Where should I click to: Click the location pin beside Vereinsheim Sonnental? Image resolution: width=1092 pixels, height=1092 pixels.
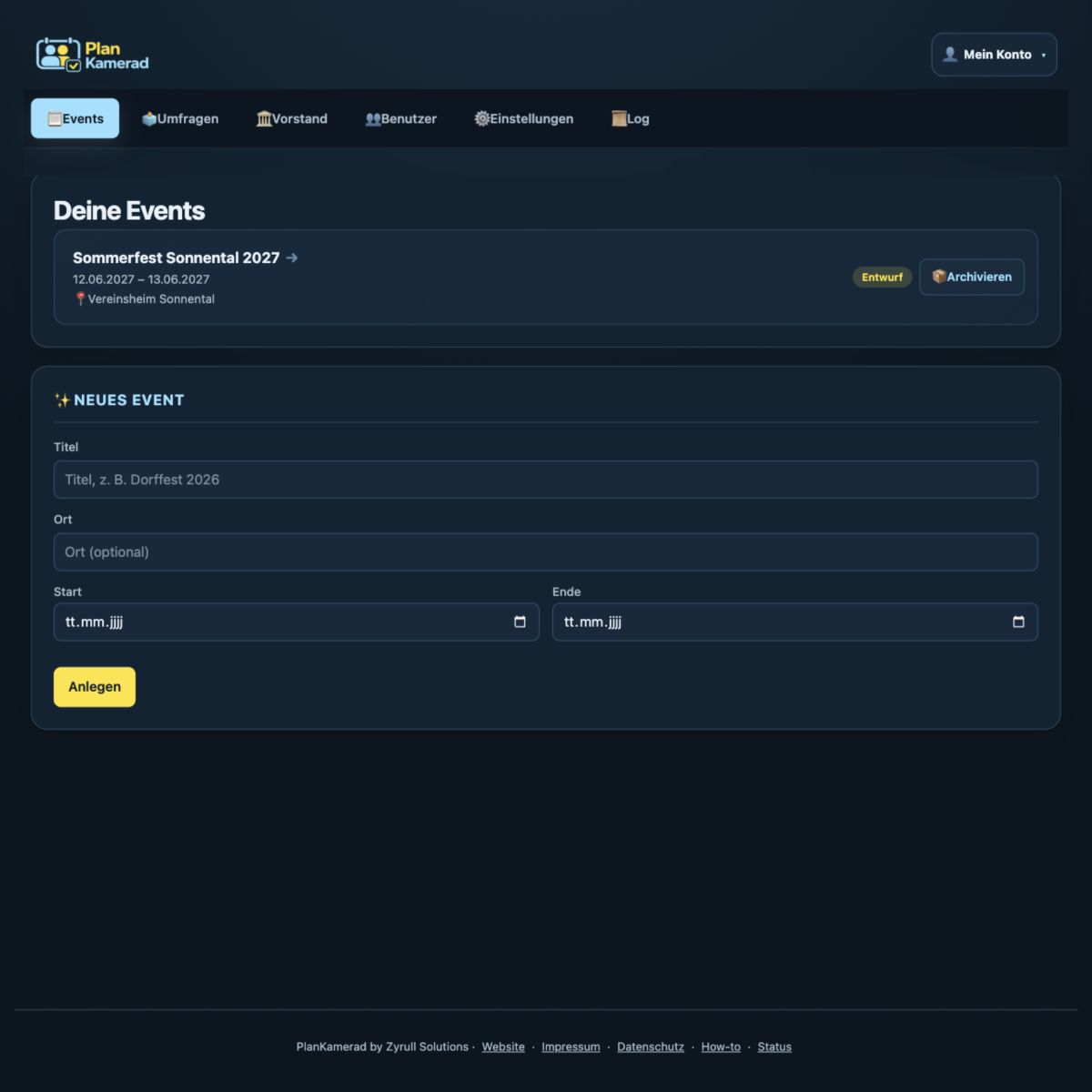coord(80,299)
